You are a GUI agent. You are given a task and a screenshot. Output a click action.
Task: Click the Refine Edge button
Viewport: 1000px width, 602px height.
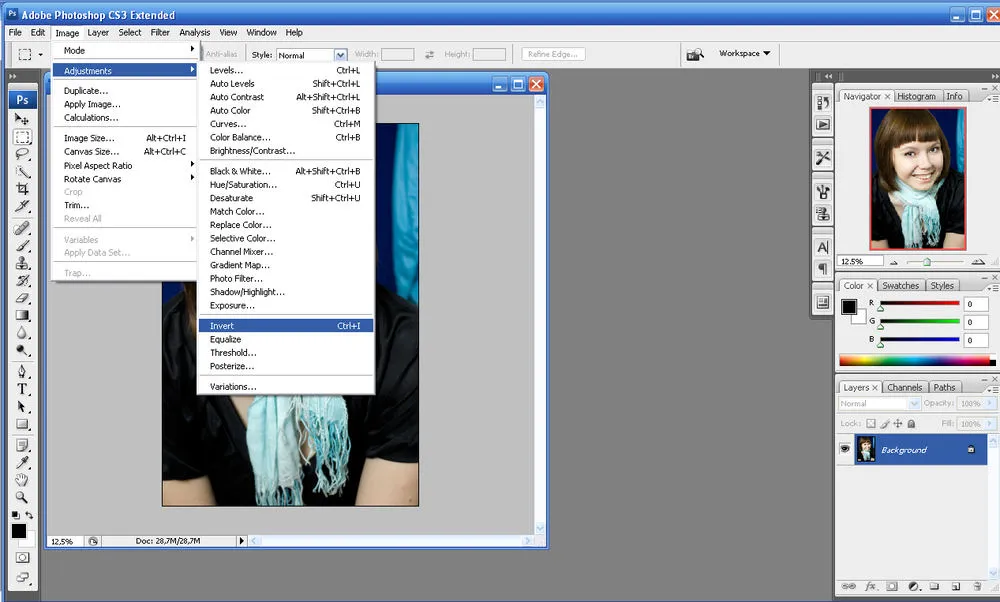(553, 54)
